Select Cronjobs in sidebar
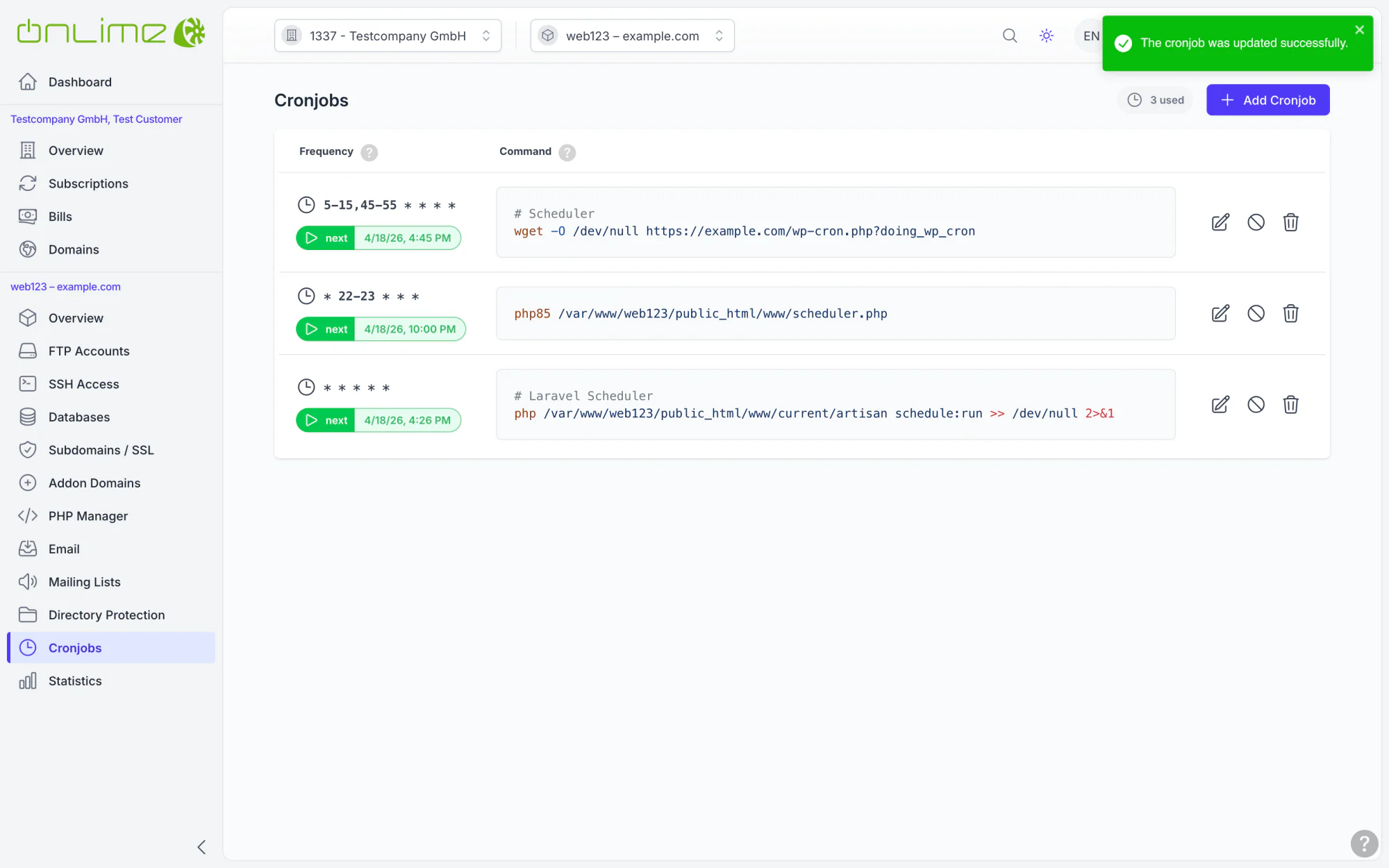The image size is (1389, 868). pyautogui.click(x=111, y=648)
